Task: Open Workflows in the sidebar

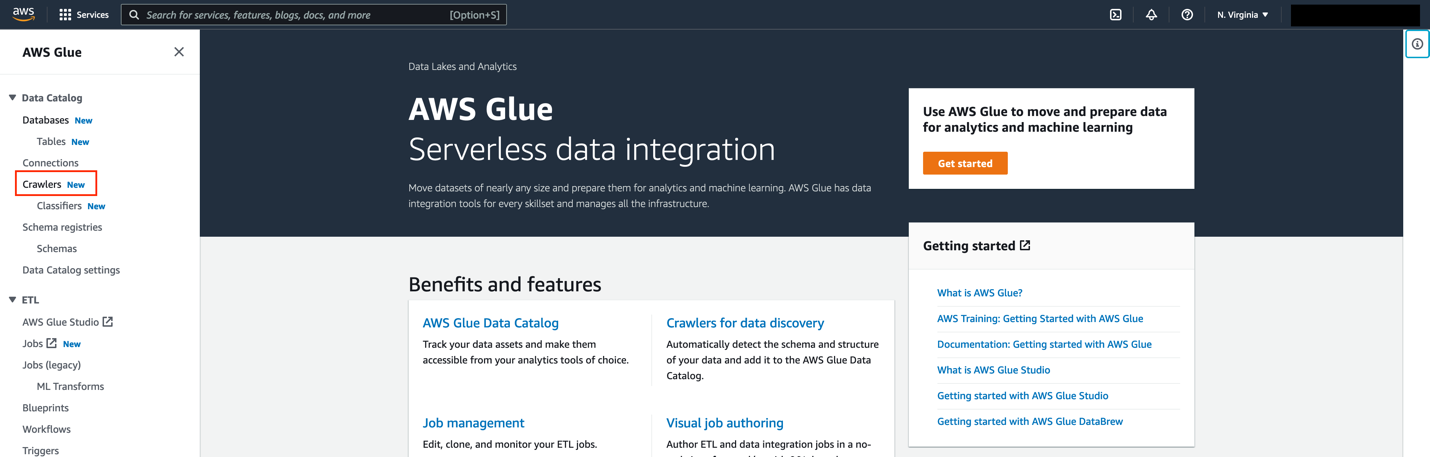Action: point(46,430)
